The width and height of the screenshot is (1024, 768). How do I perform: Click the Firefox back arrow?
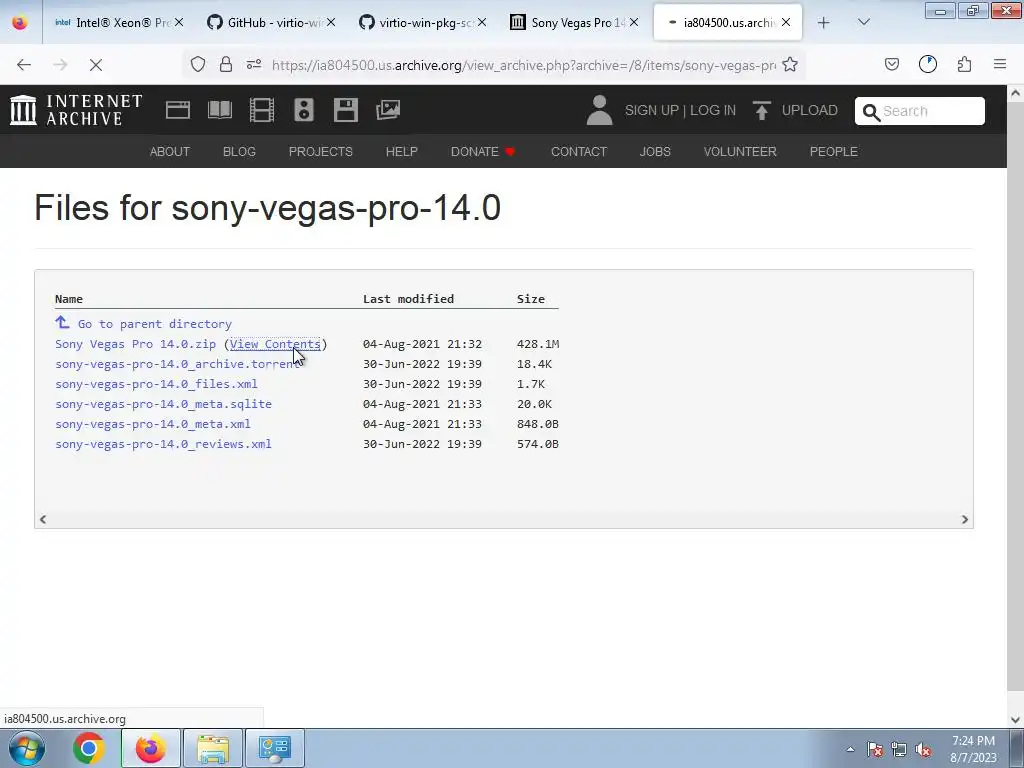pos(24,65)
